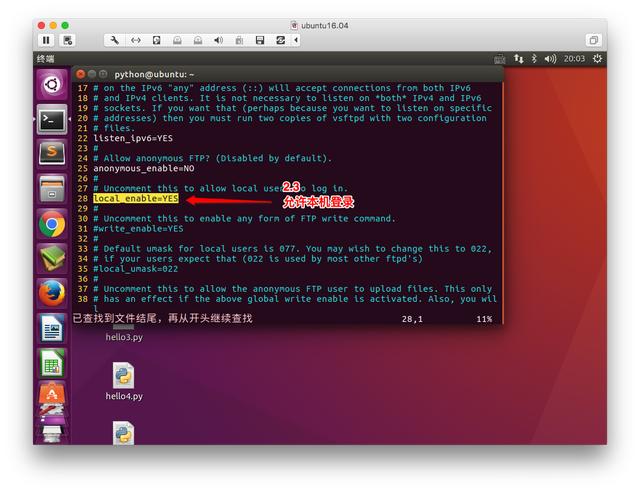The height and width of the screenshot is (492, 640).
Task: Click the VM sound speaker icon
Action: tap(218, 40)
